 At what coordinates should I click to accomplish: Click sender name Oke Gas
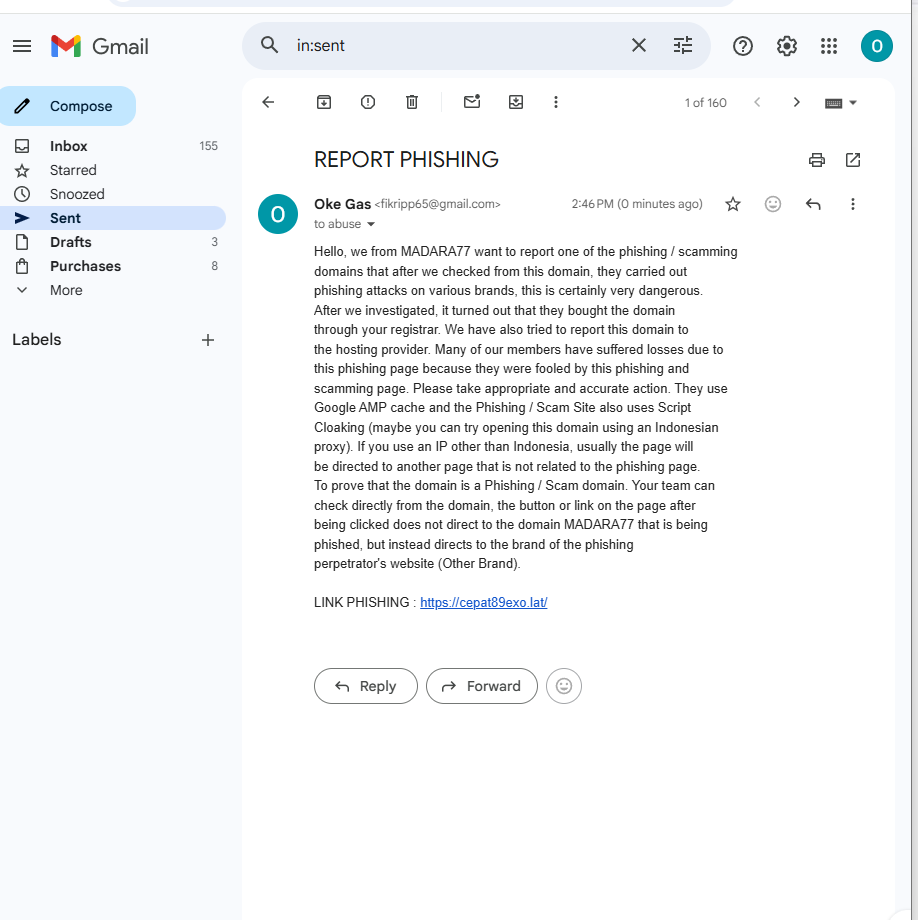pyautogui.click(x=343, y=204)
